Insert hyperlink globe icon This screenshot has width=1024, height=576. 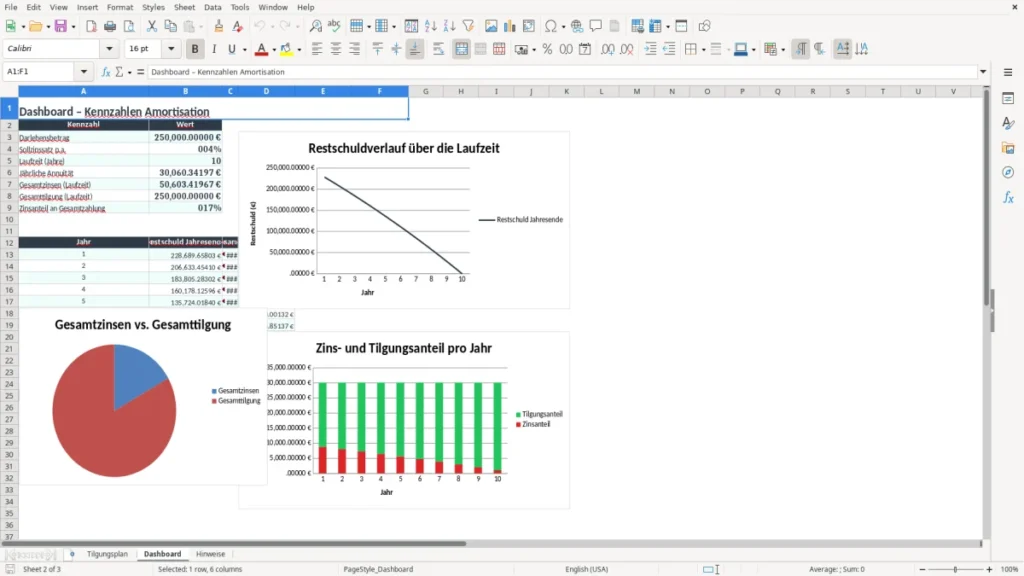click(577, 26)
